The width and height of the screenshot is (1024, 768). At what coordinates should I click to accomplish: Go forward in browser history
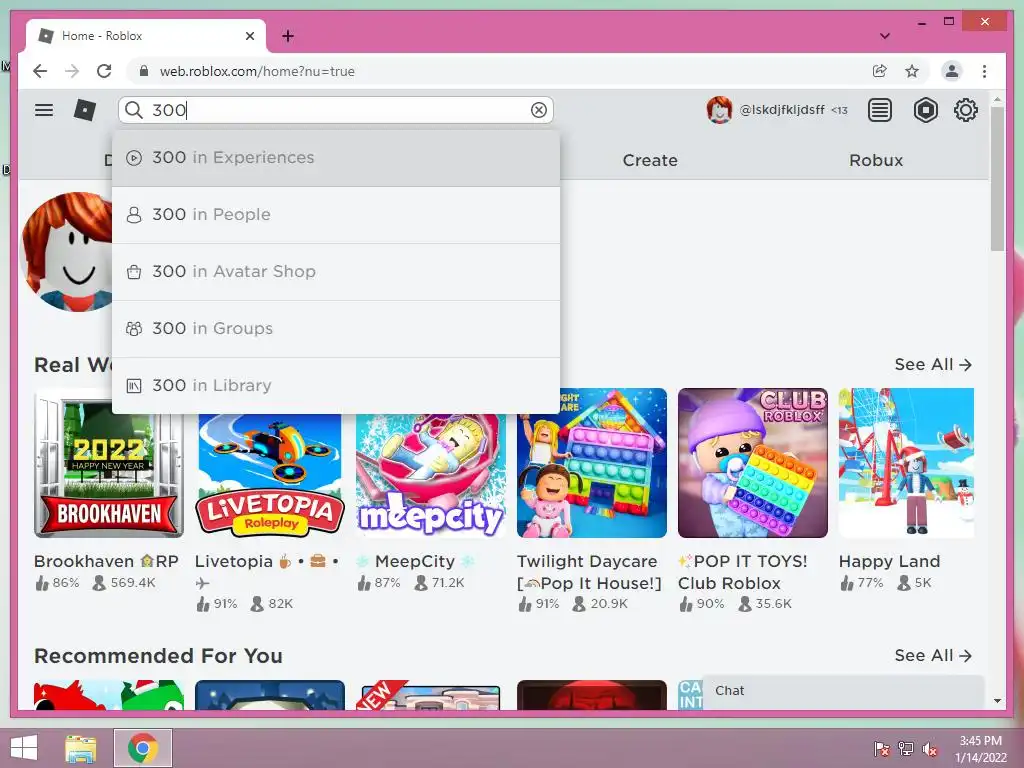(x=72, y=71)
